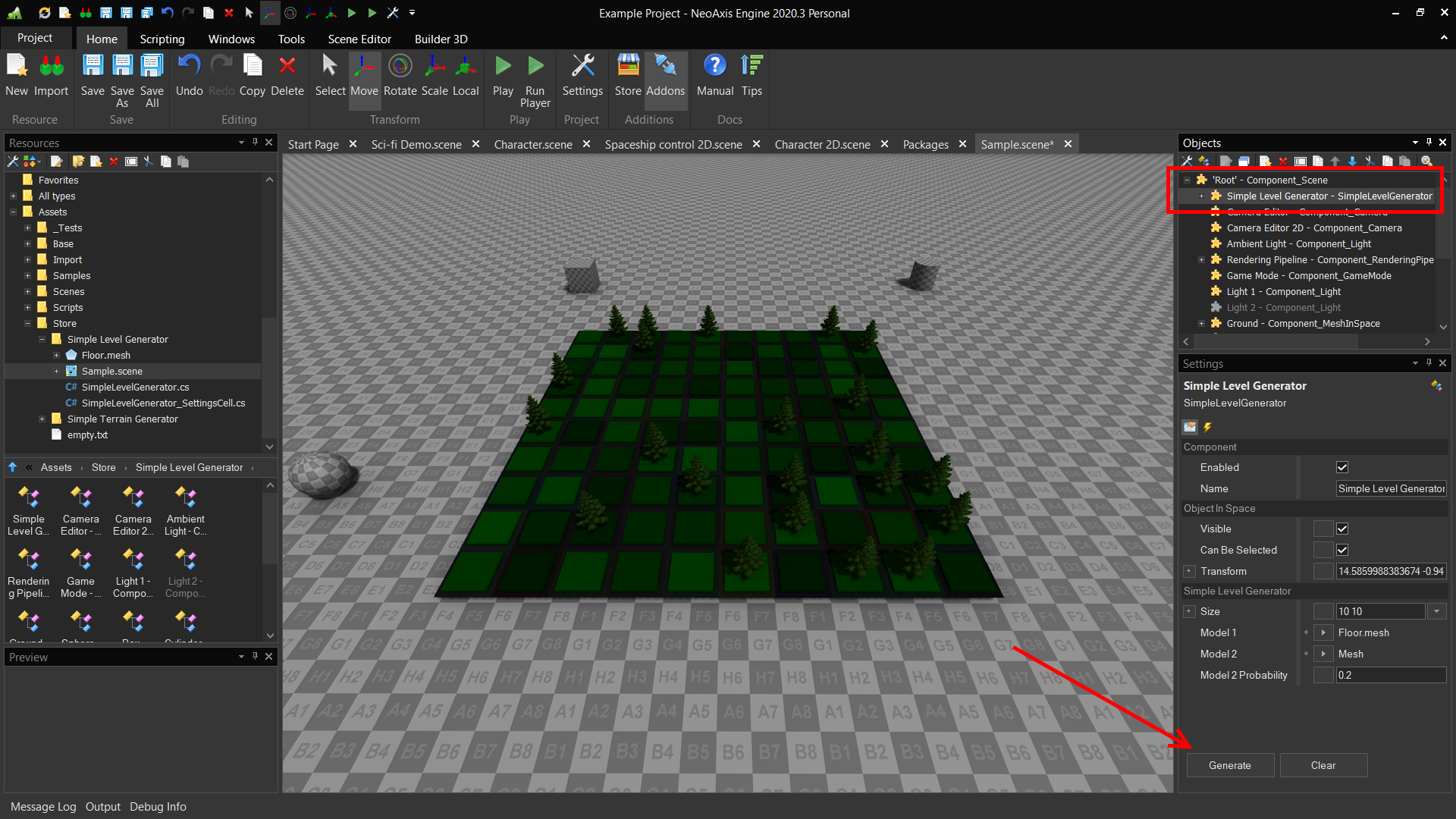Uncheck Enabled for Simple Level Generator

[1342, 467]
